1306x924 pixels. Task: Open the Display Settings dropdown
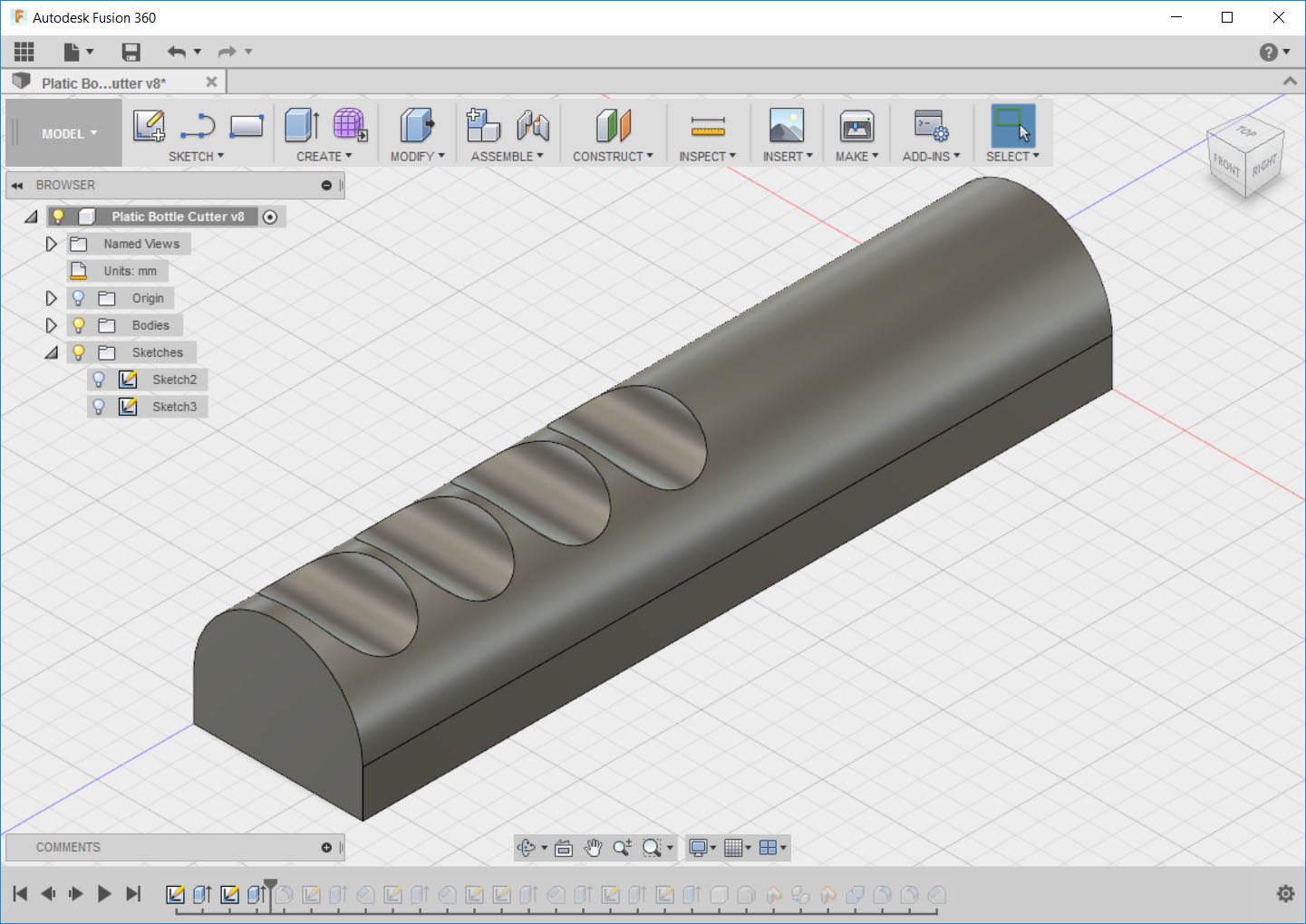coord(703,848)
